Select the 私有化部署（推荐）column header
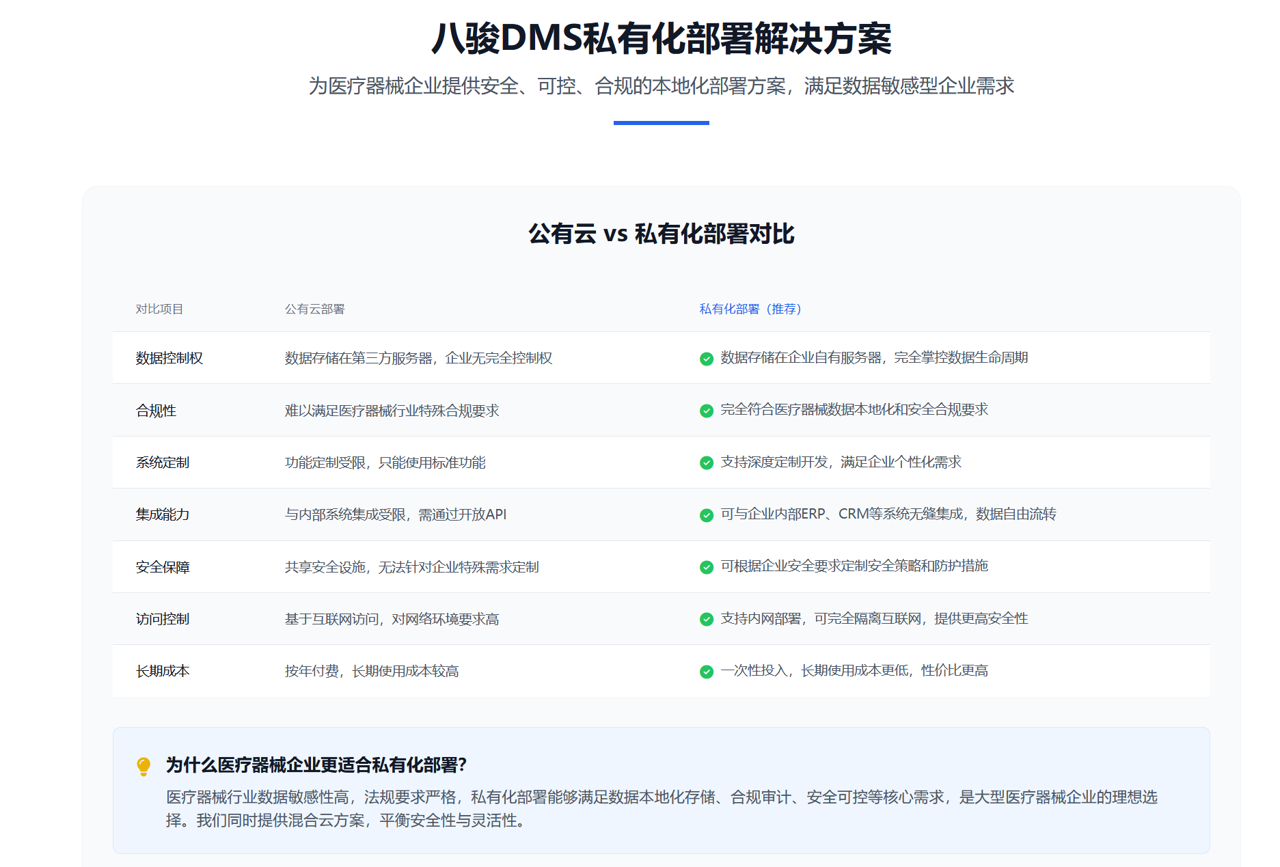This screenshot has height=867, width=1280. [753, 309]
